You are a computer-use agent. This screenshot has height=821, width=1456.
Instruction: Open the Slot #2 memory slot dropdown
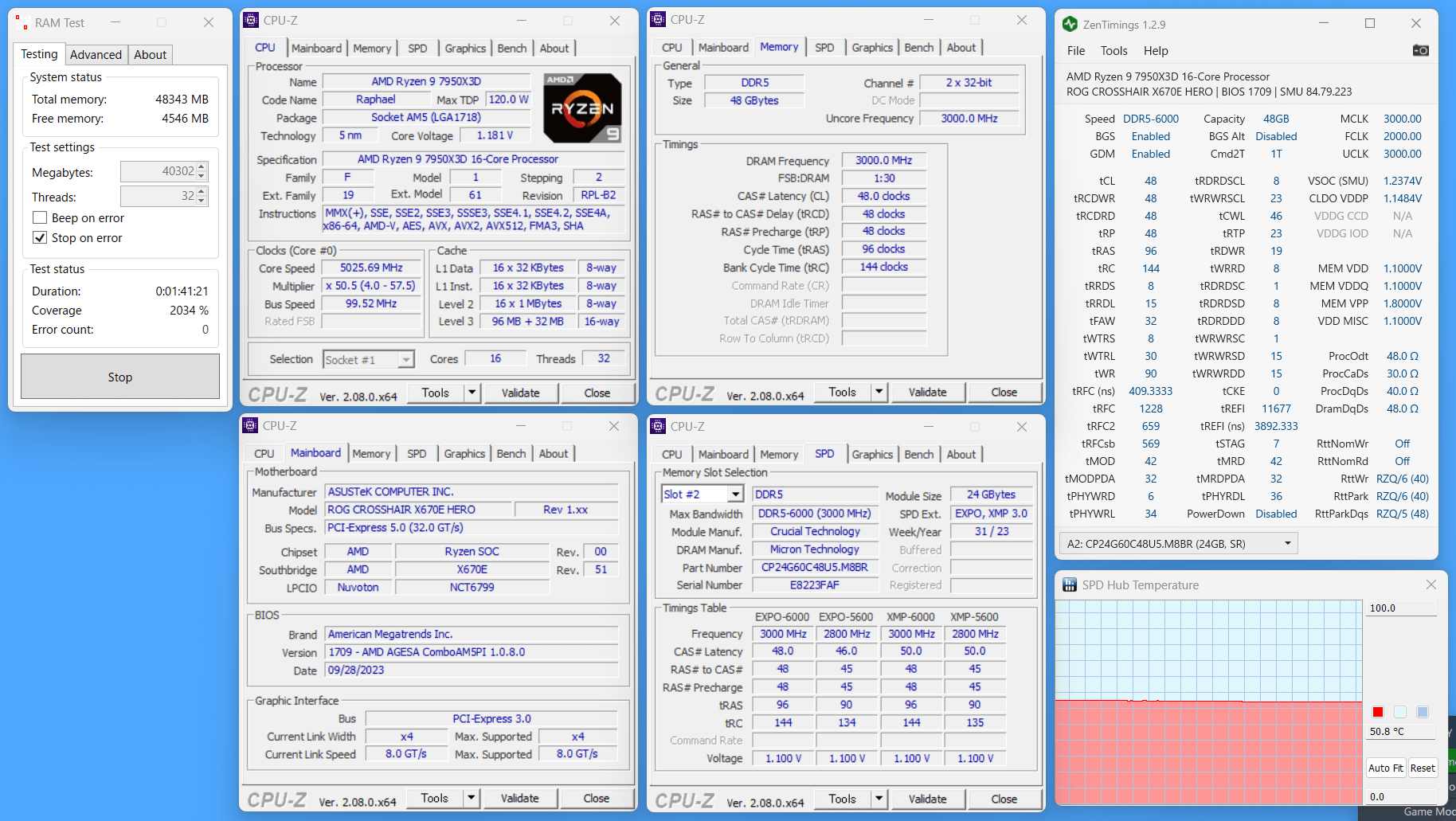pyautogui.click(x=736, y=495)
